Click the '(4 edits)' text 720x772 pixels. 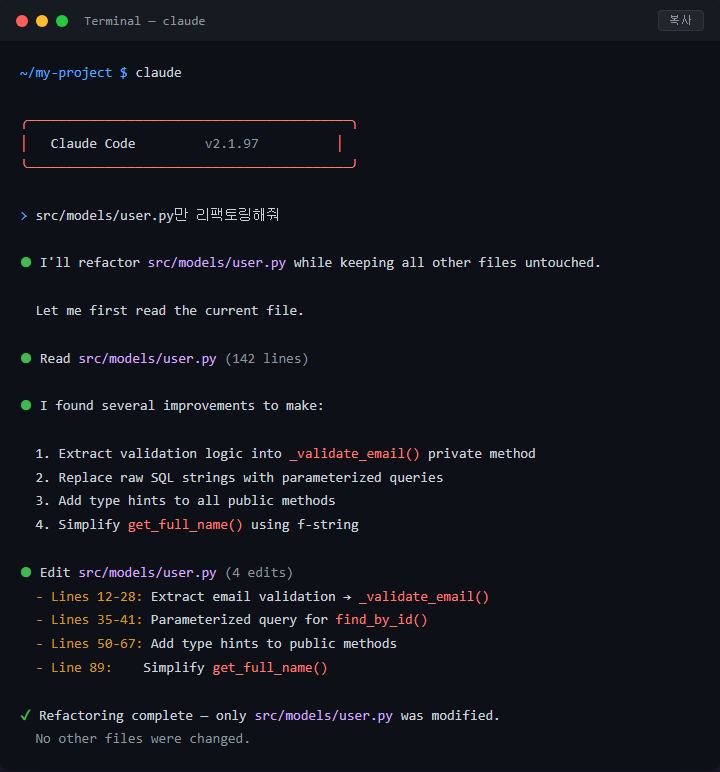pos(259,573)
